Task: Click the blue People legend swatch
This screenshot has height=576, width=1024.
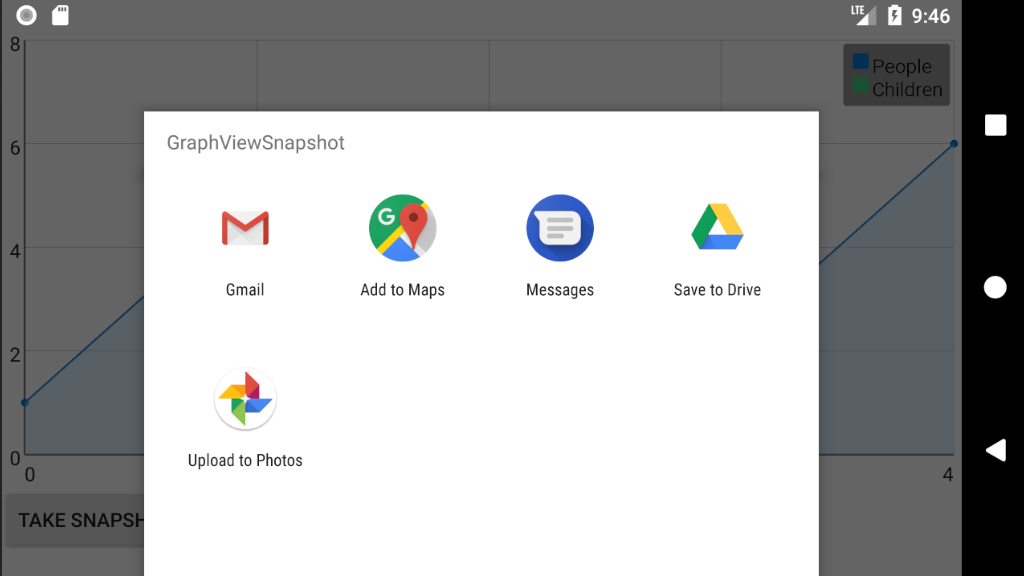Action: [861, 62]
